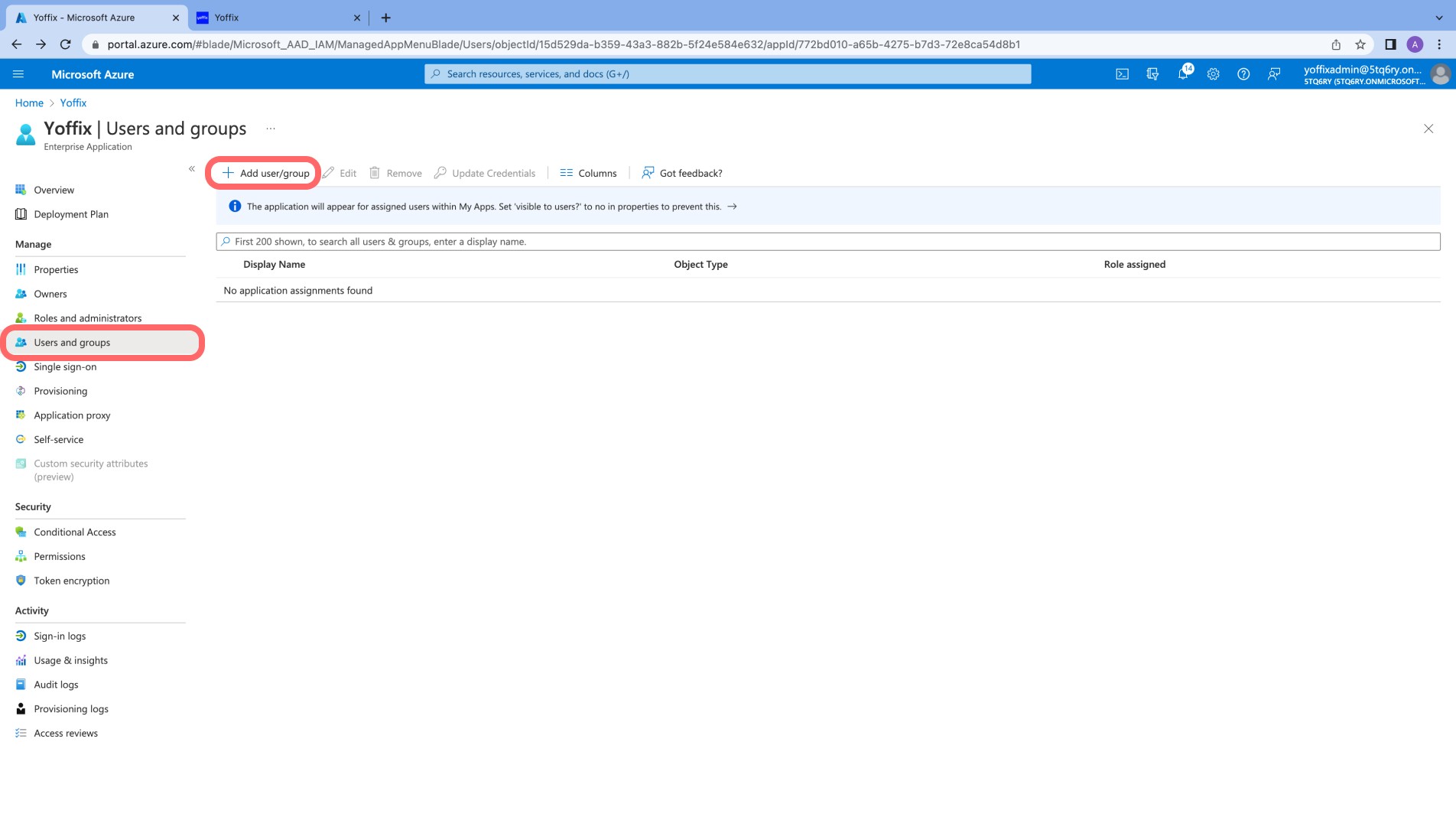Click the share page icon in address bar

point(1336,44)
